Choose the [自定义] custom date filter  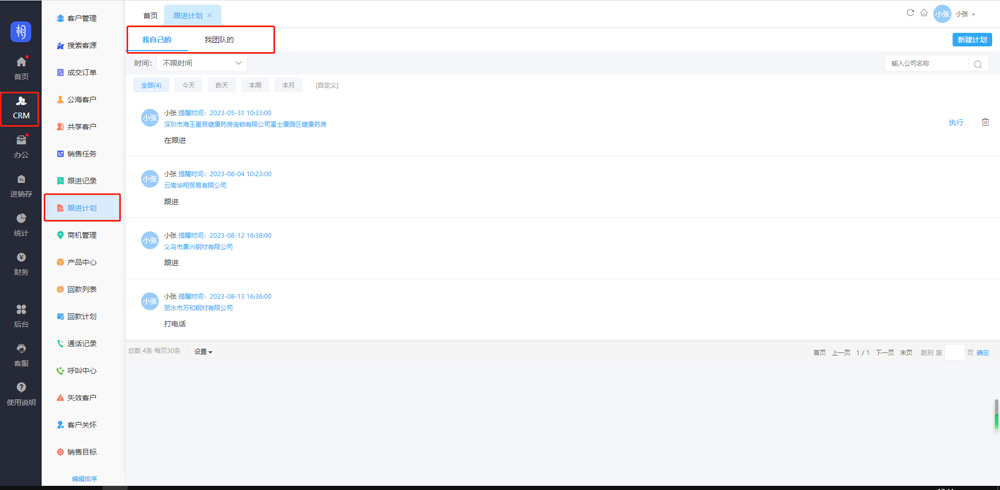tap(327, 85)
